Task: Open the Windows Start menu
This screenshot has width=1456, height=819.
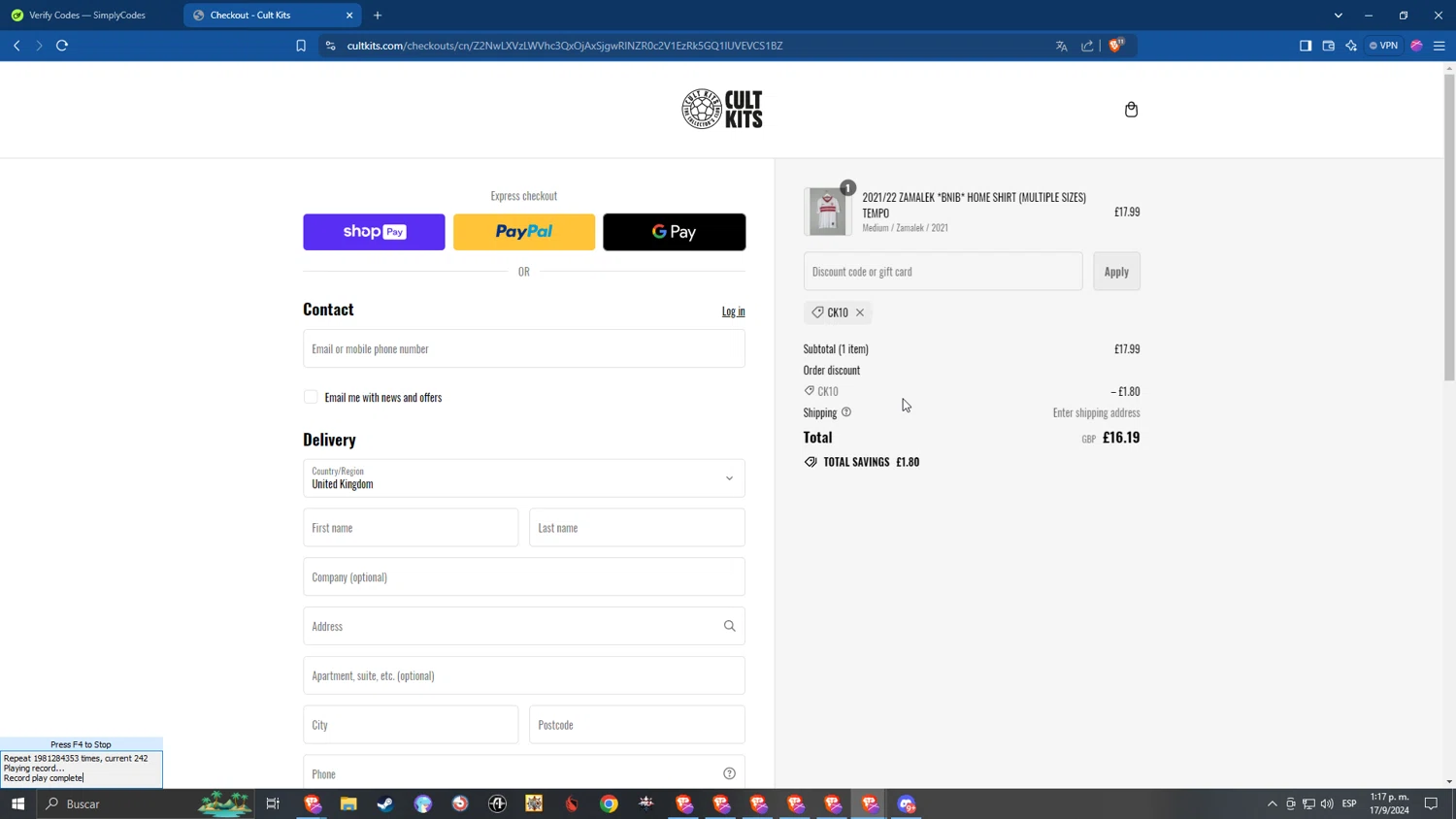Action: click(x=17, y=803)
